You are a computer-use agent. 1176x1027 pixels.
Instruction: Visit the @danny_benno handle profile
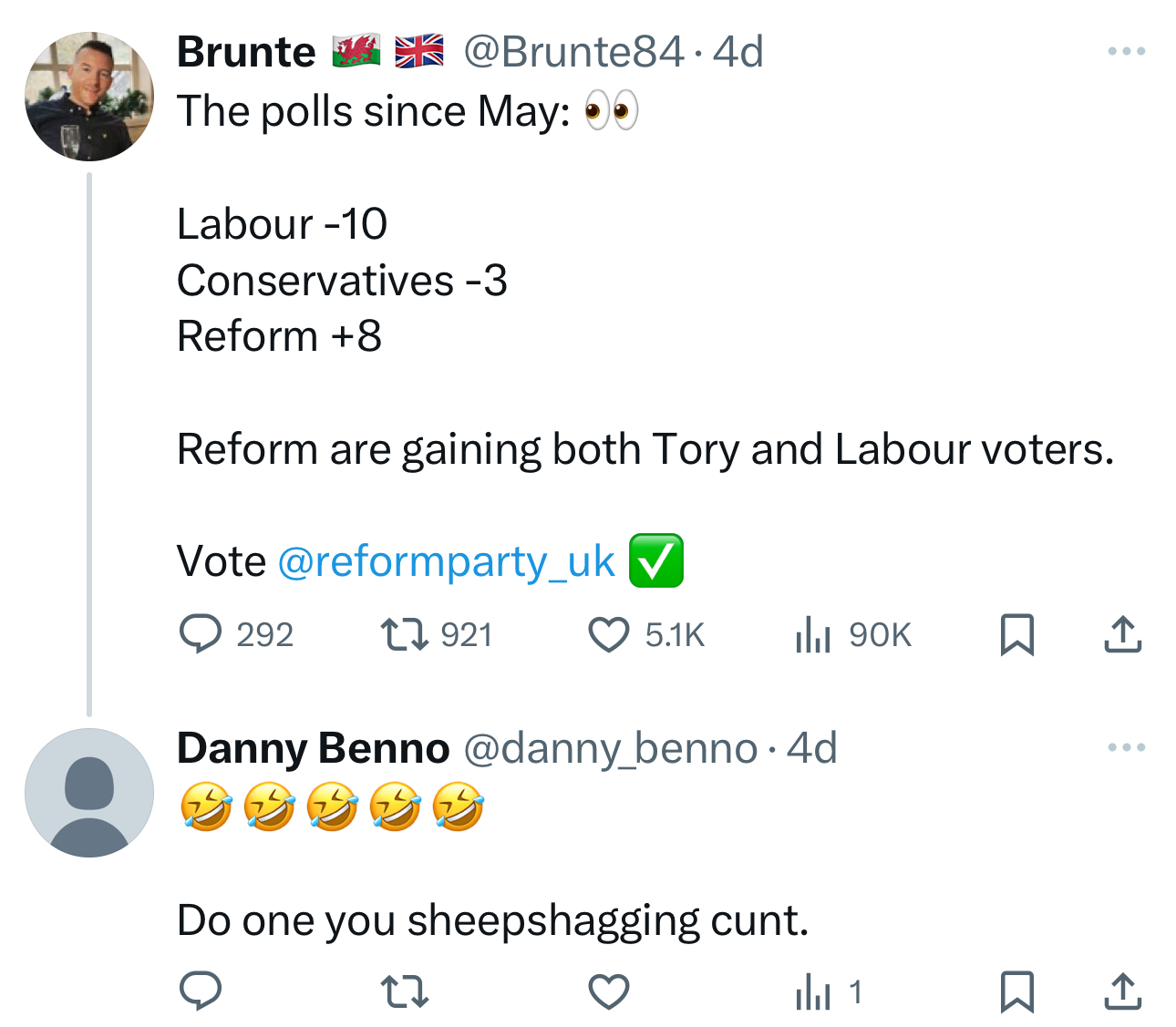611,749
